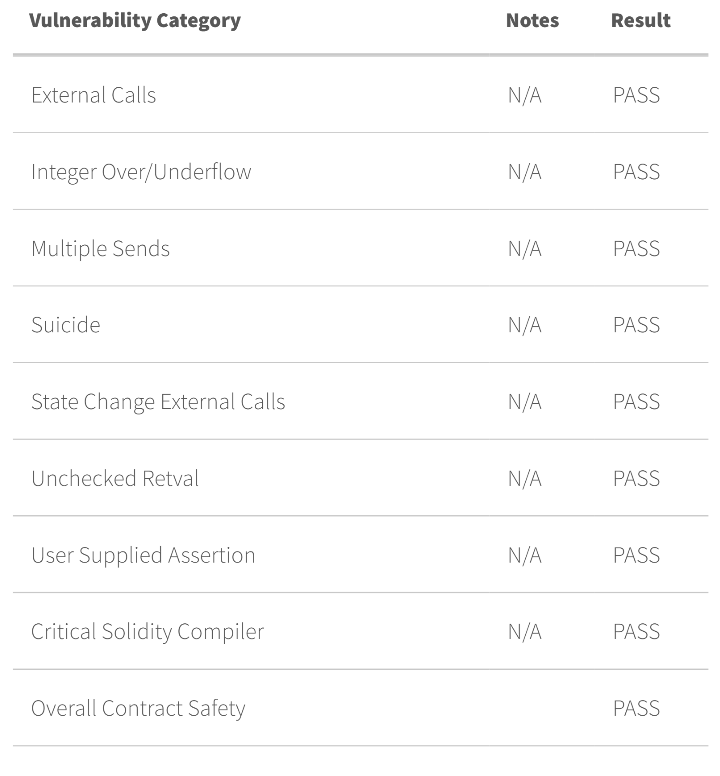Image resolution: width=720 pixels, height=776 pixels.
Task: Click Critical Solidity Compiler category
Action: click(147, 632)
